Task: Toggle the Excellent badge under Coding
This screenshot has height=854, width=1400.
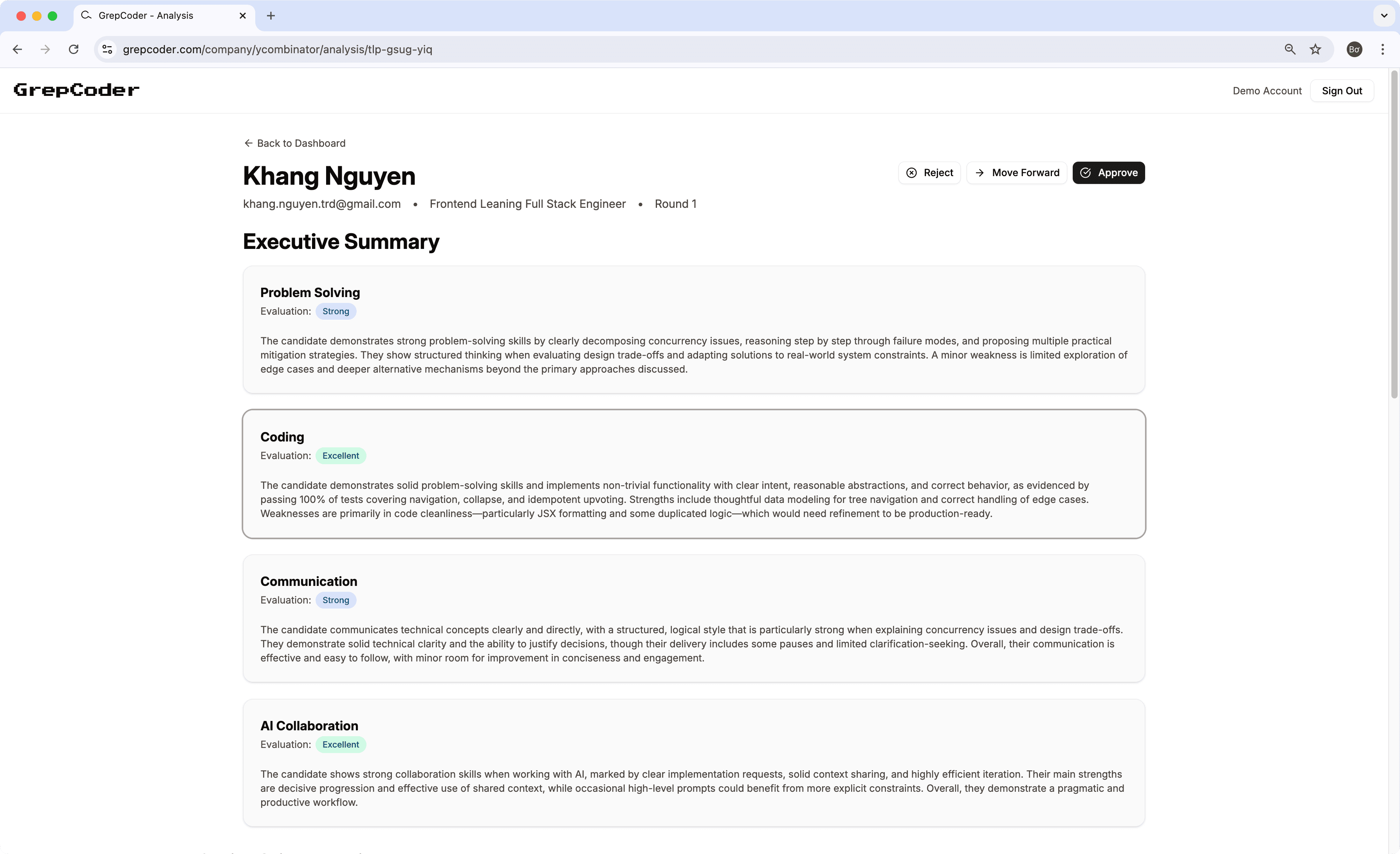Action: click(x=340, y=455)
